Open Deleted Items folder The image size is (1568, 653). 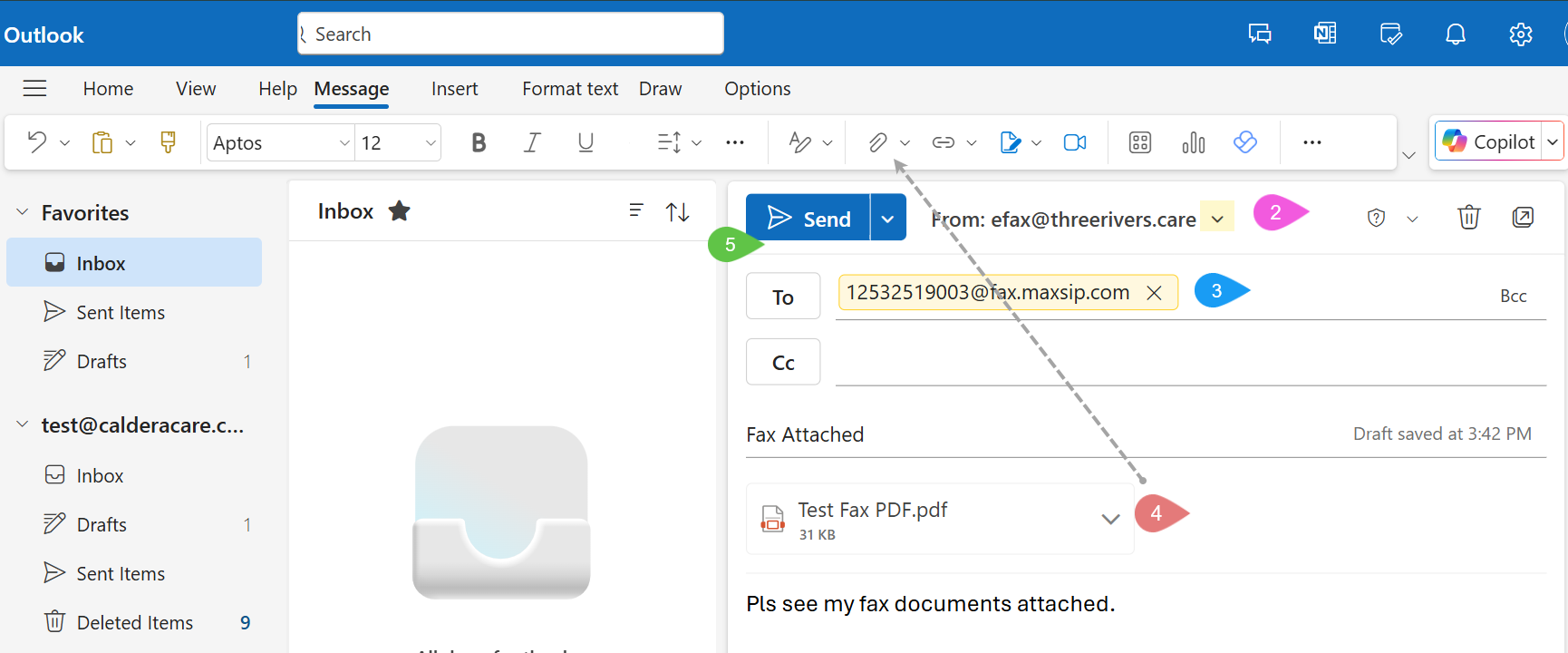point(134,622)
